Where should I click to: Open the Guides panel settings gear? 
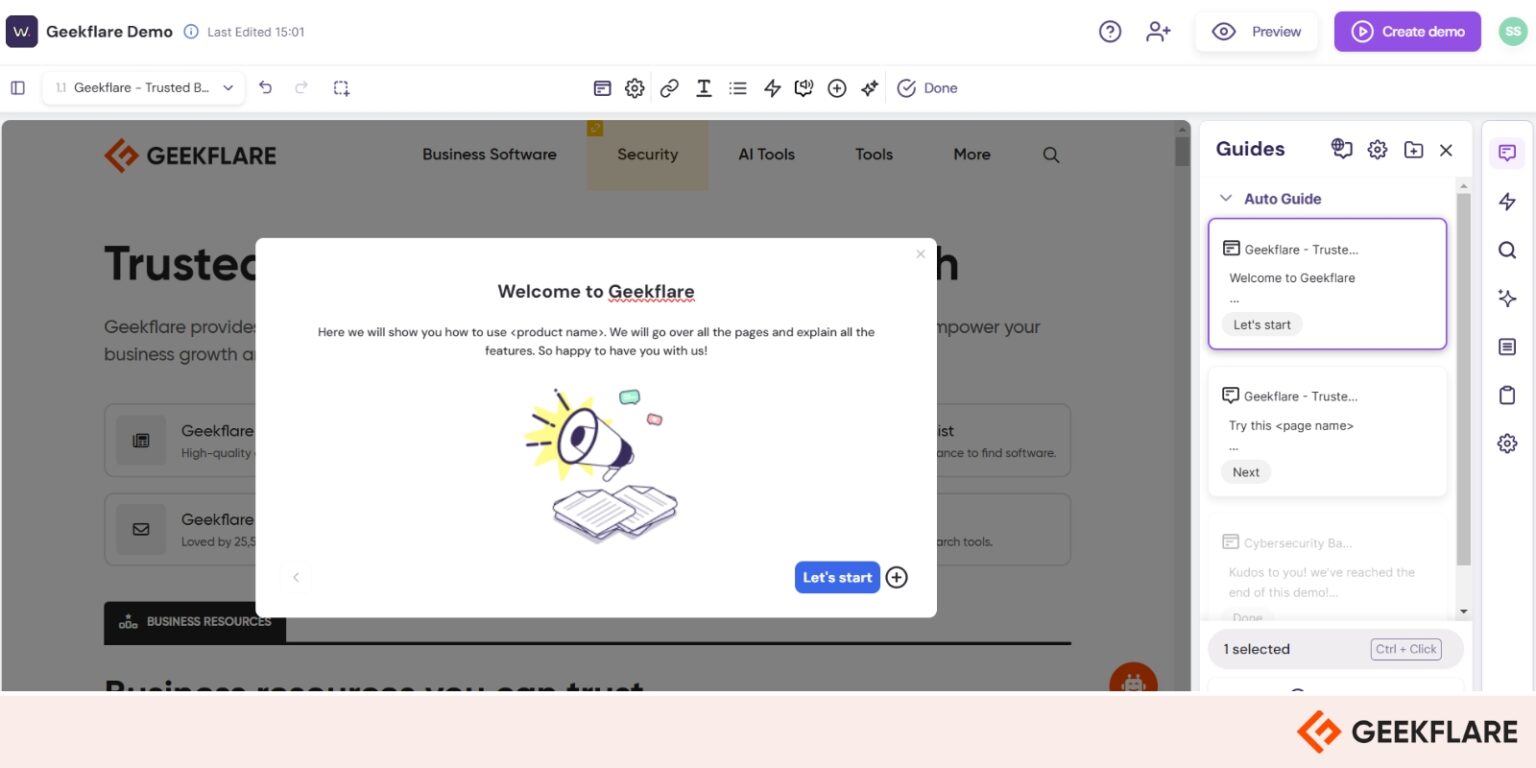[x=1378, y=150]
